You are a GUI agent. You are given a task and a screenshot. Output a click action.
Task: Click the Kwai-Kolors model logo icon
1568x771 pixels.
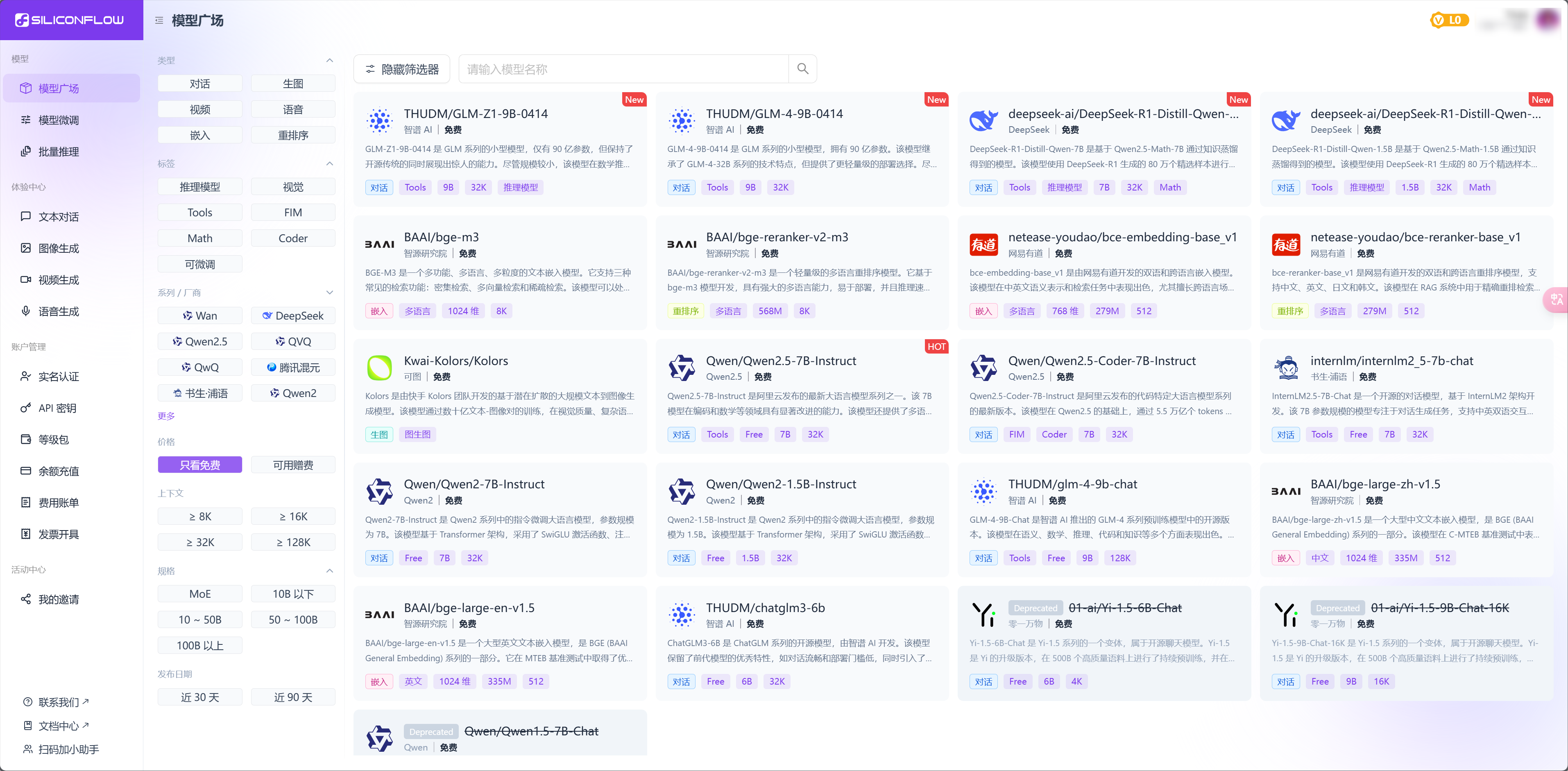click(x=379, y=368)
